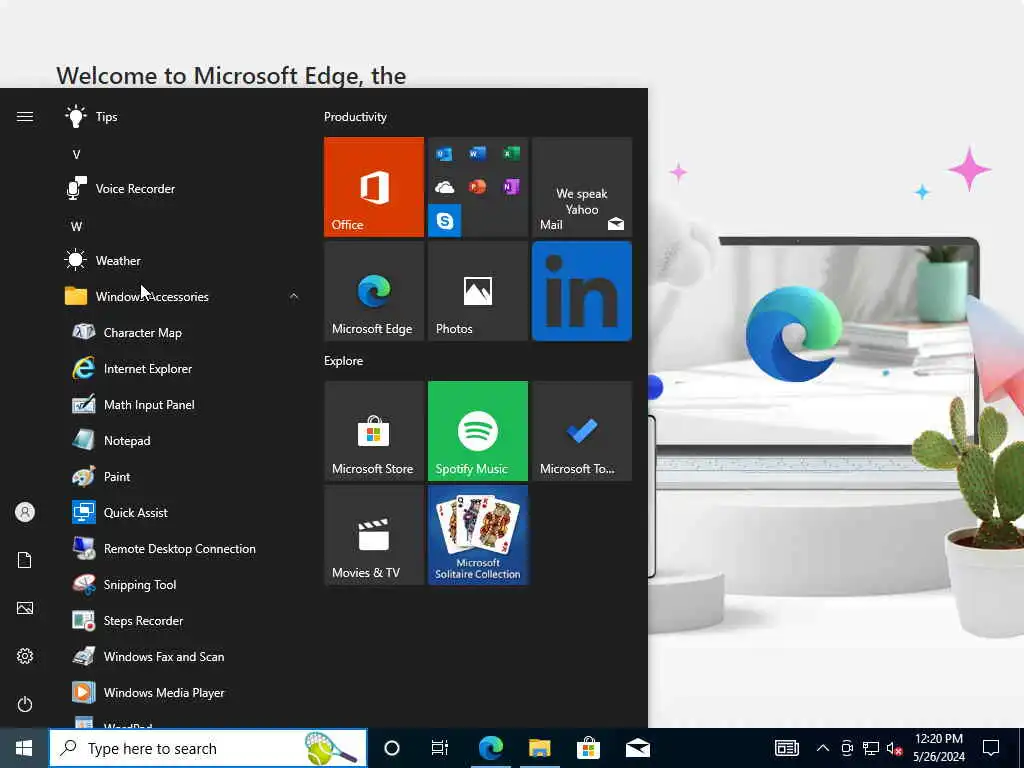Open Documents icon in Start sidebar
1024x768 pixels.
pos(25,560)
